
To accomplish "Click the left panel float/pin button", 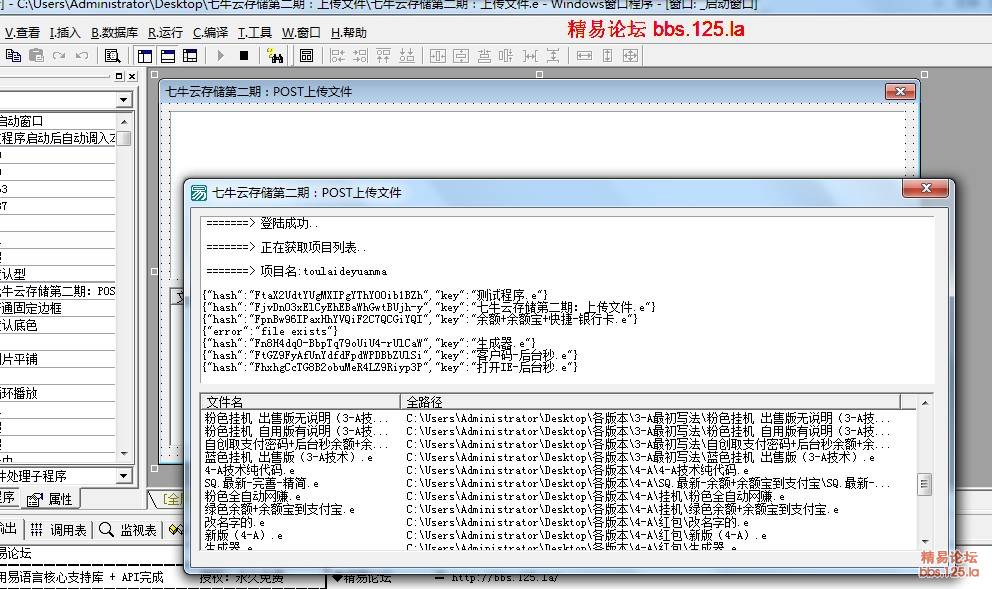I will pos(119,77).
